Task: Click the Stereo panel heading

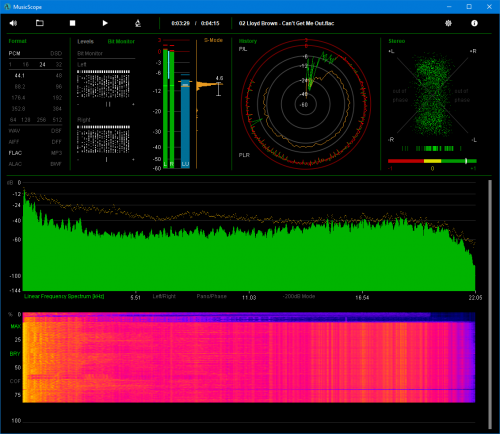Action: [x=397, y=41]
